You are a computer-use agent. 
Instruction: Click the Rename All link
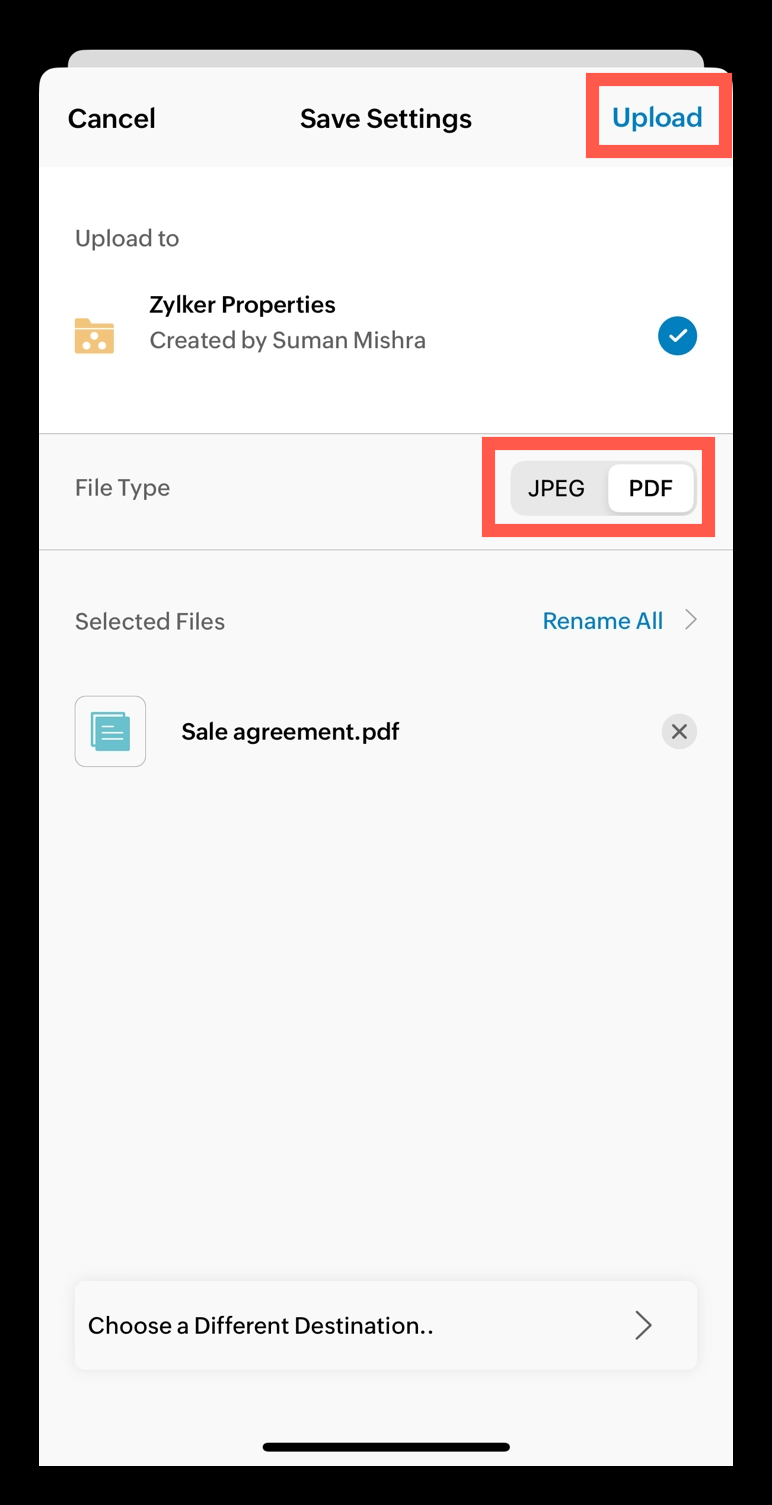[602, 621]
